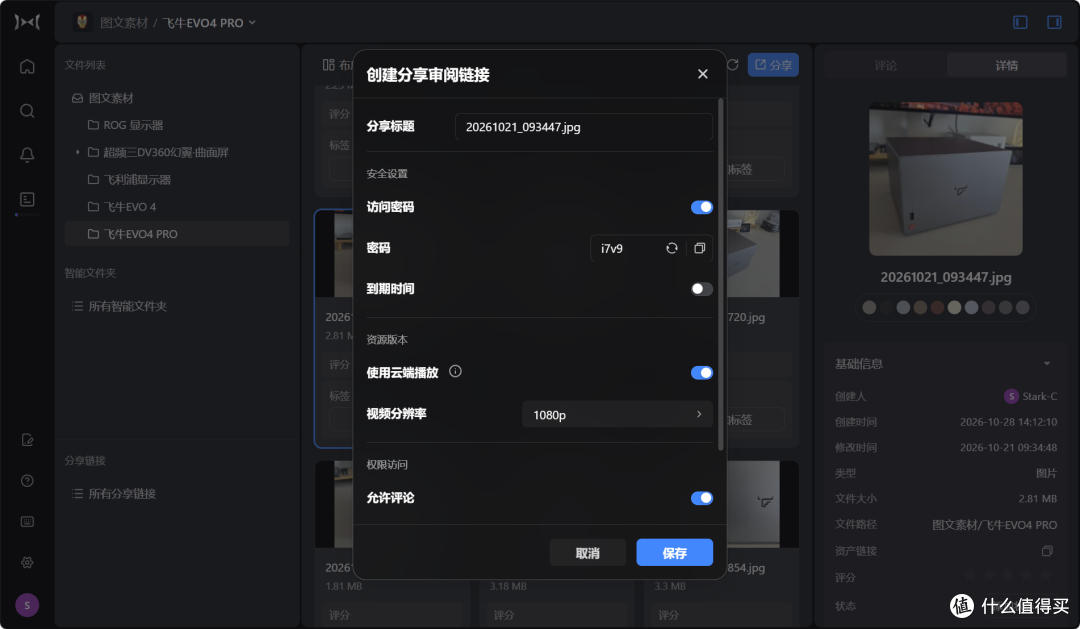Open the notifications bell
The height and width of the screenshot is (629, 1080).
pos(27,155)
